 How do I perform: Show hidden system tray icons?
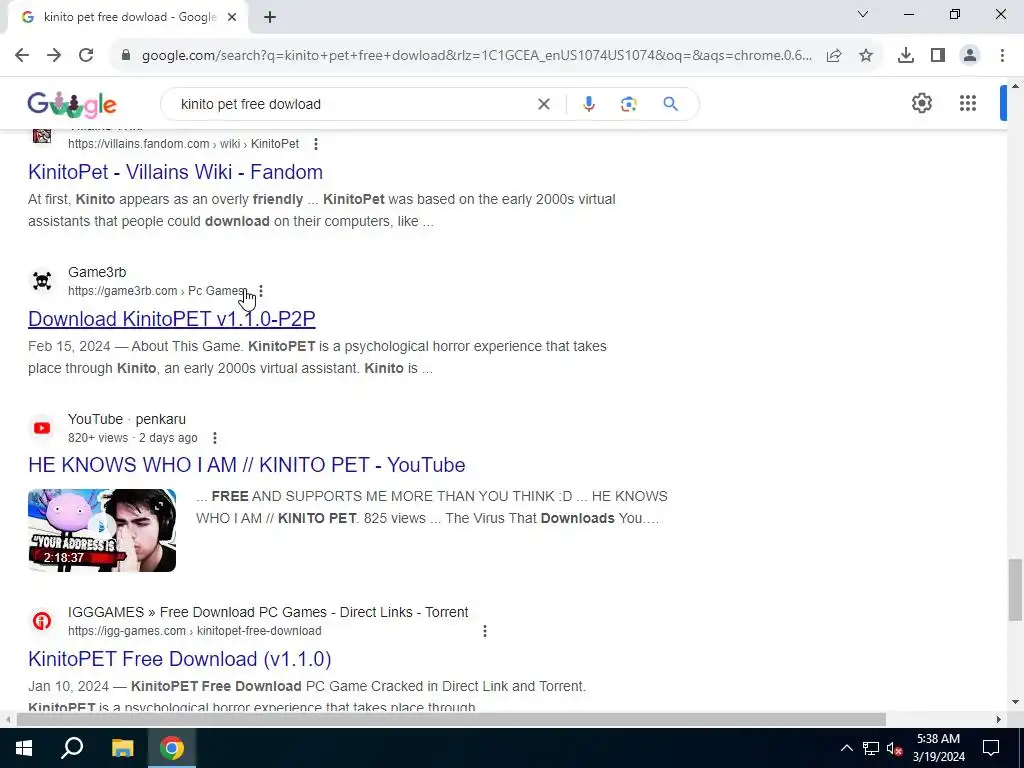[846, 748]
